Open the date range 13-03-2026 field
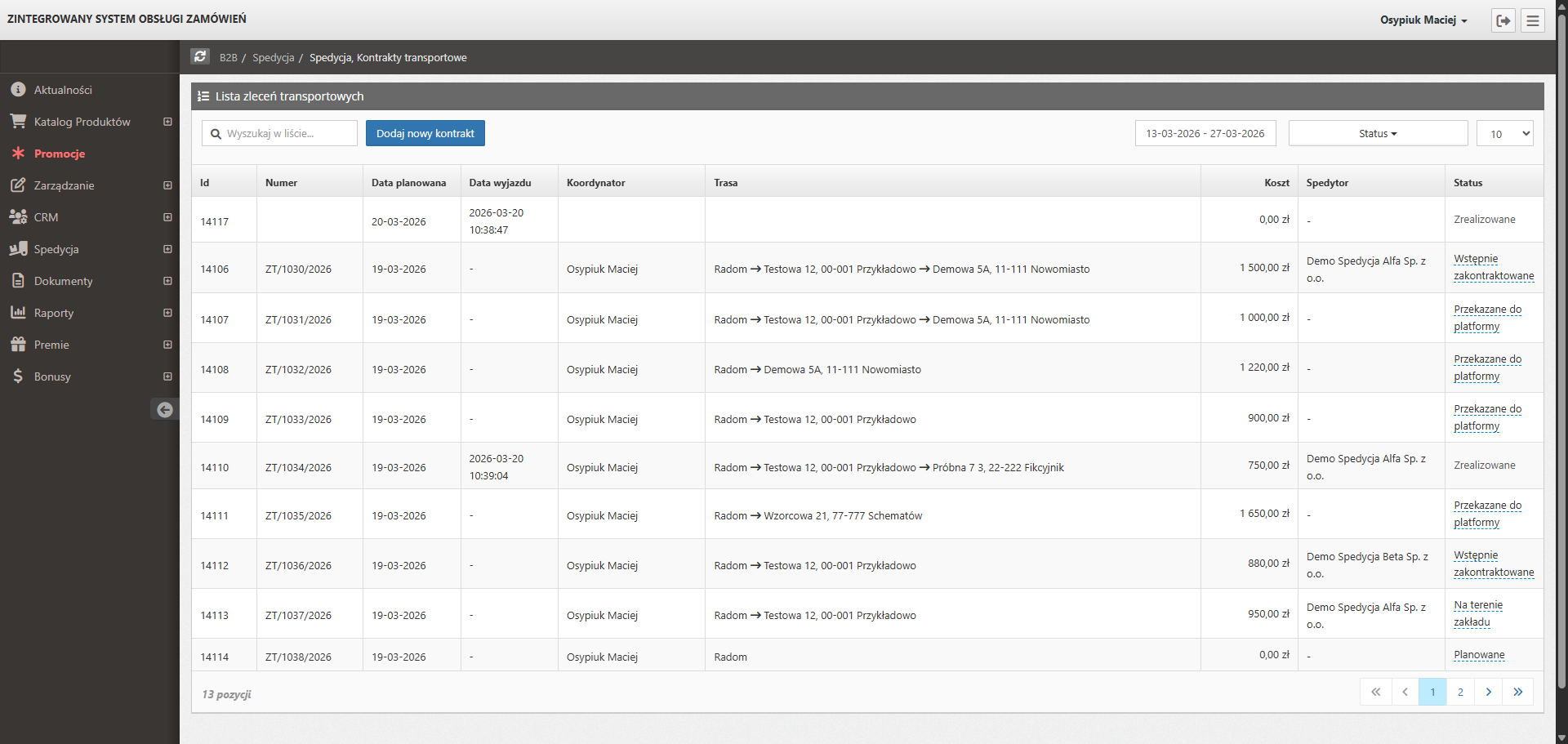The height and width of the screenshot is (744, 1568). coord(1205,133)
